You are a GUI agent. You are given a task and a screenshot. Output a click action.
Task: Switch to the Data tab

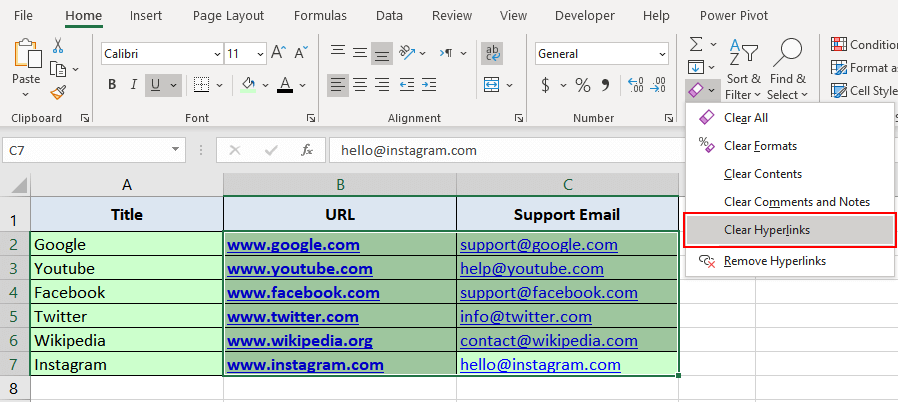point(389,15)
